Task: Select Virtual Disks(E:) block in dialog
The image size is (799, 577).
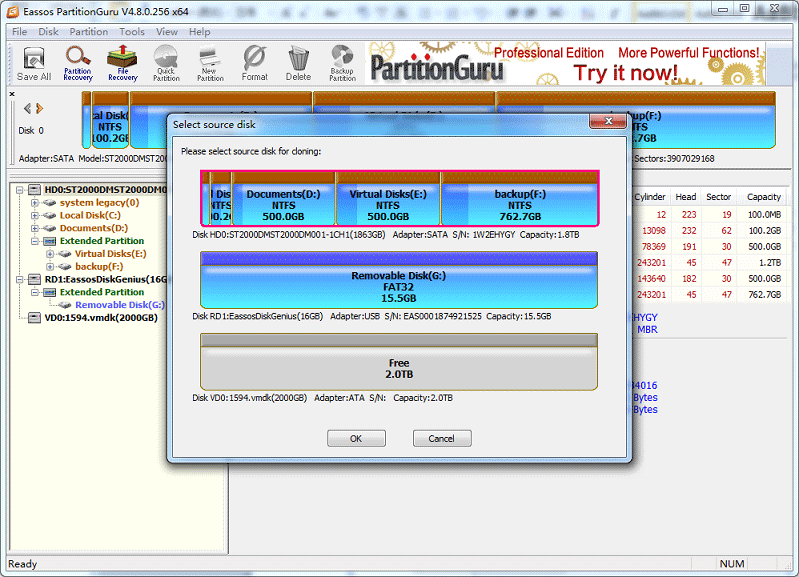Action: (x=388, y=199)
